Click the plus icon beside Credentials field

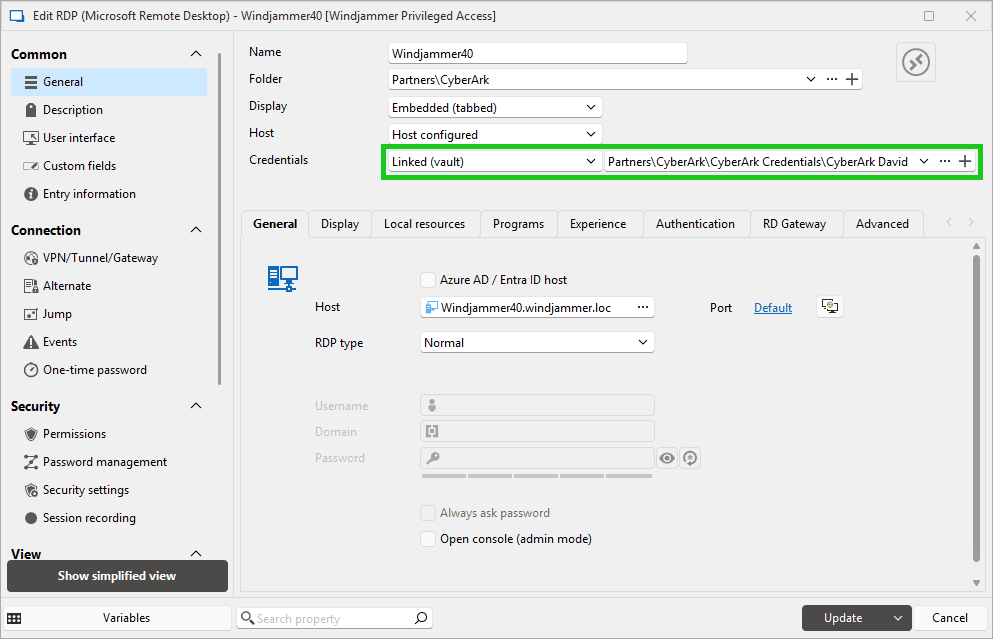tap(965, 161)
